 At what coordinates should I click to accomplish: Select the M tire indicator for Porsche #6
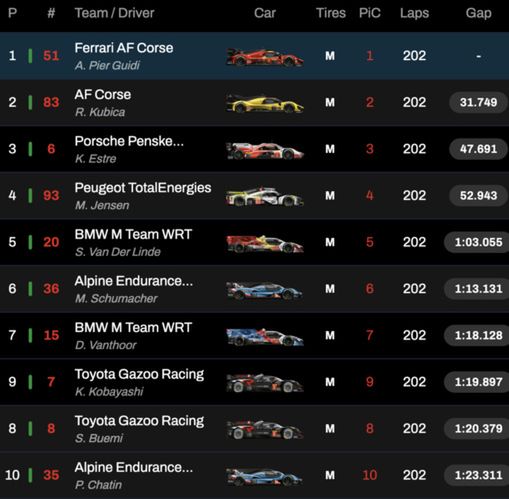330,149
